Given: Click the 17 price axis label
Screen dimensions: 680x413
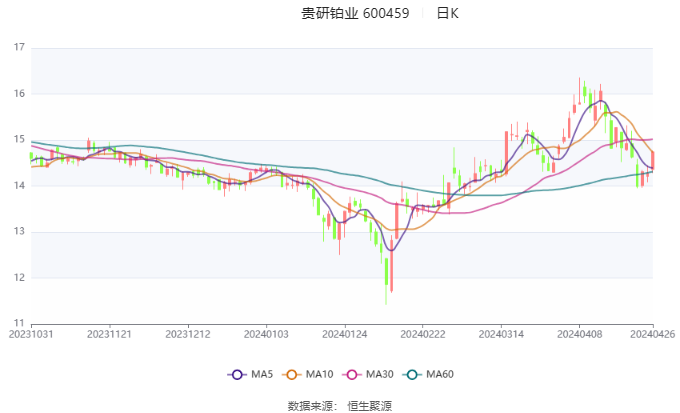Looking at the screenshot, I should click(19, 47).
